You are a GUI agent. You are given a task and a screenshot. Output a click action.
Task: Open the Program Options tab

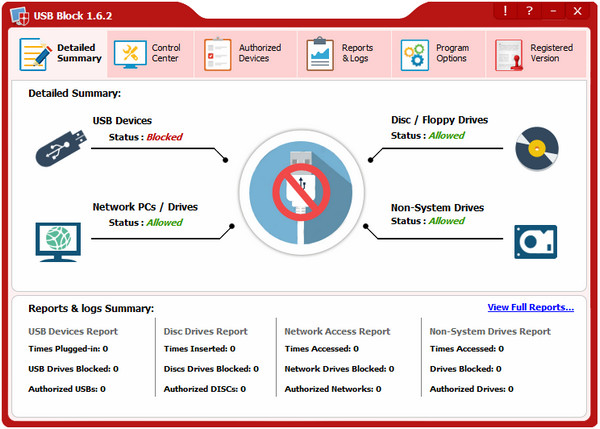(x=438, y=53)
